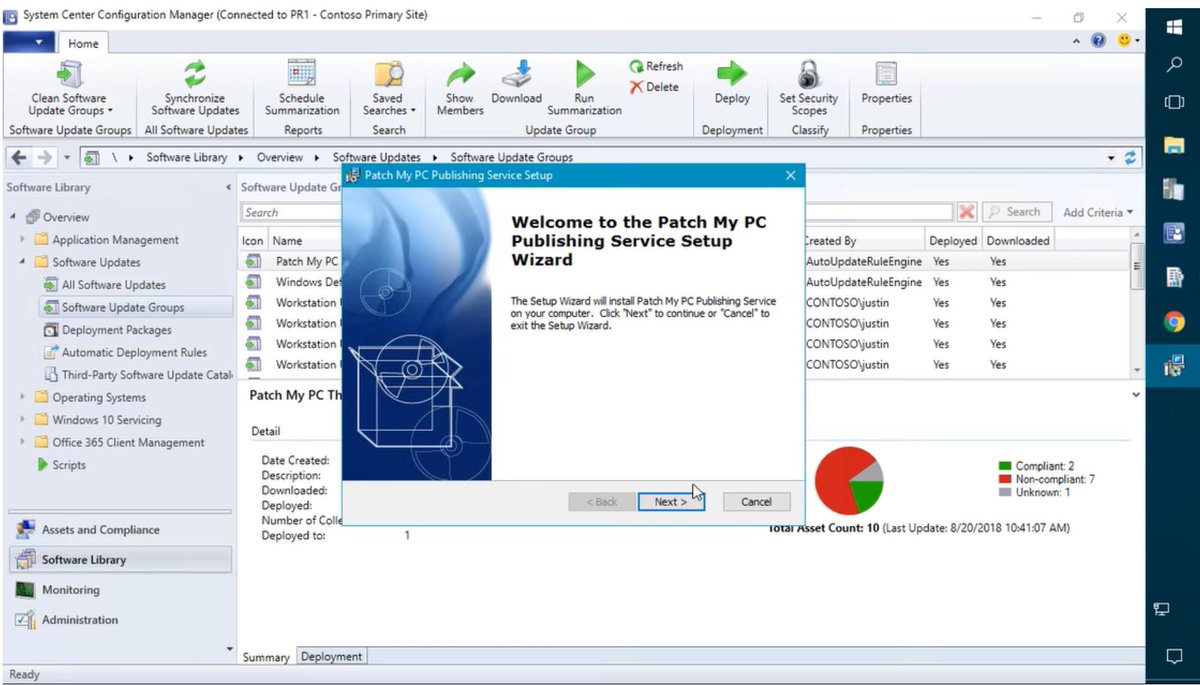
Task: Click Overview in breadcrumb path
Action: [x=280, y=158]
